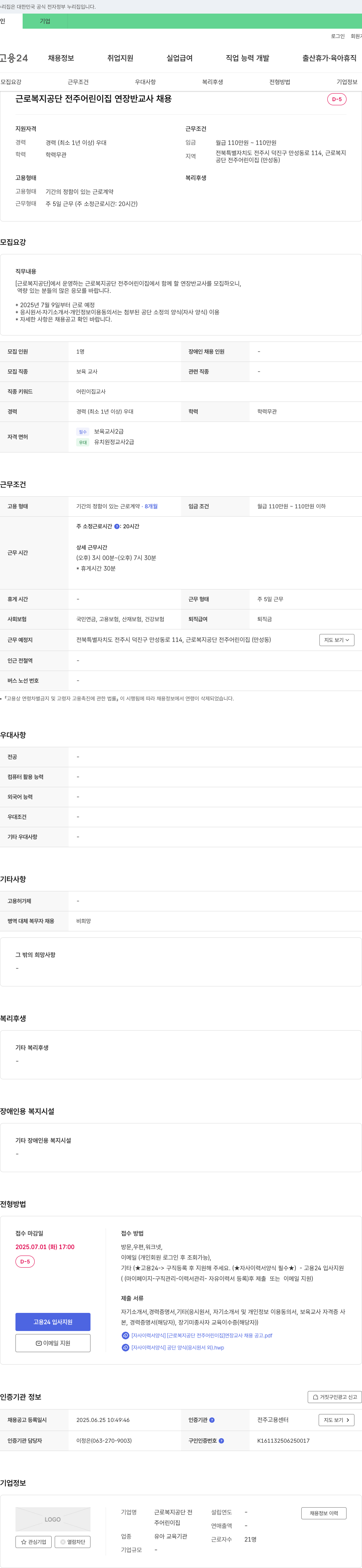Open the 연장교사 채용 공고.pdf attachment
This screenshot has height=1568, width=362.
point(201,1335)
